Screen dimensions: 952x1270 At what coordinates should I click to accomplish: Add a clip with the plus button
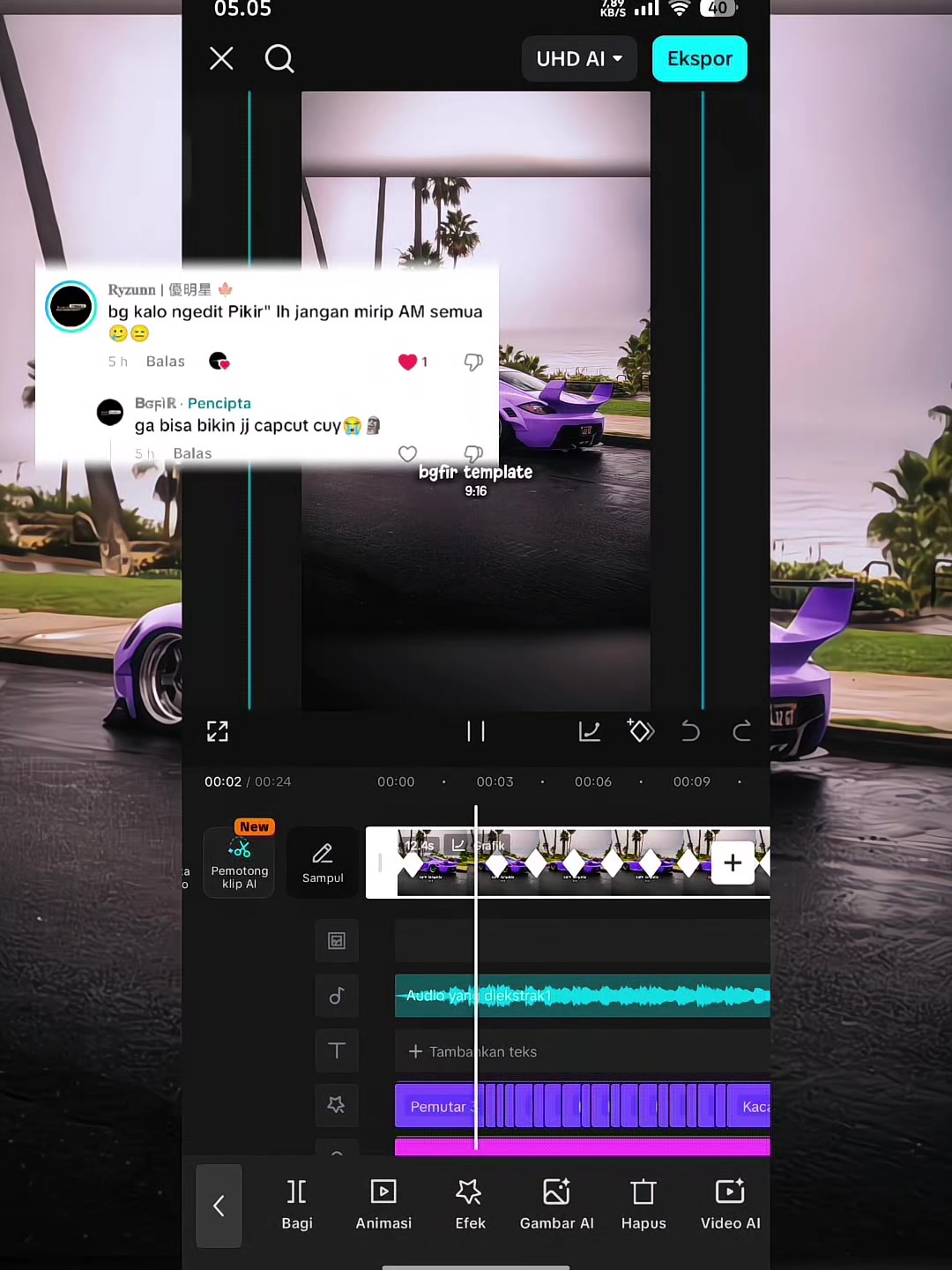pos(733,863)
